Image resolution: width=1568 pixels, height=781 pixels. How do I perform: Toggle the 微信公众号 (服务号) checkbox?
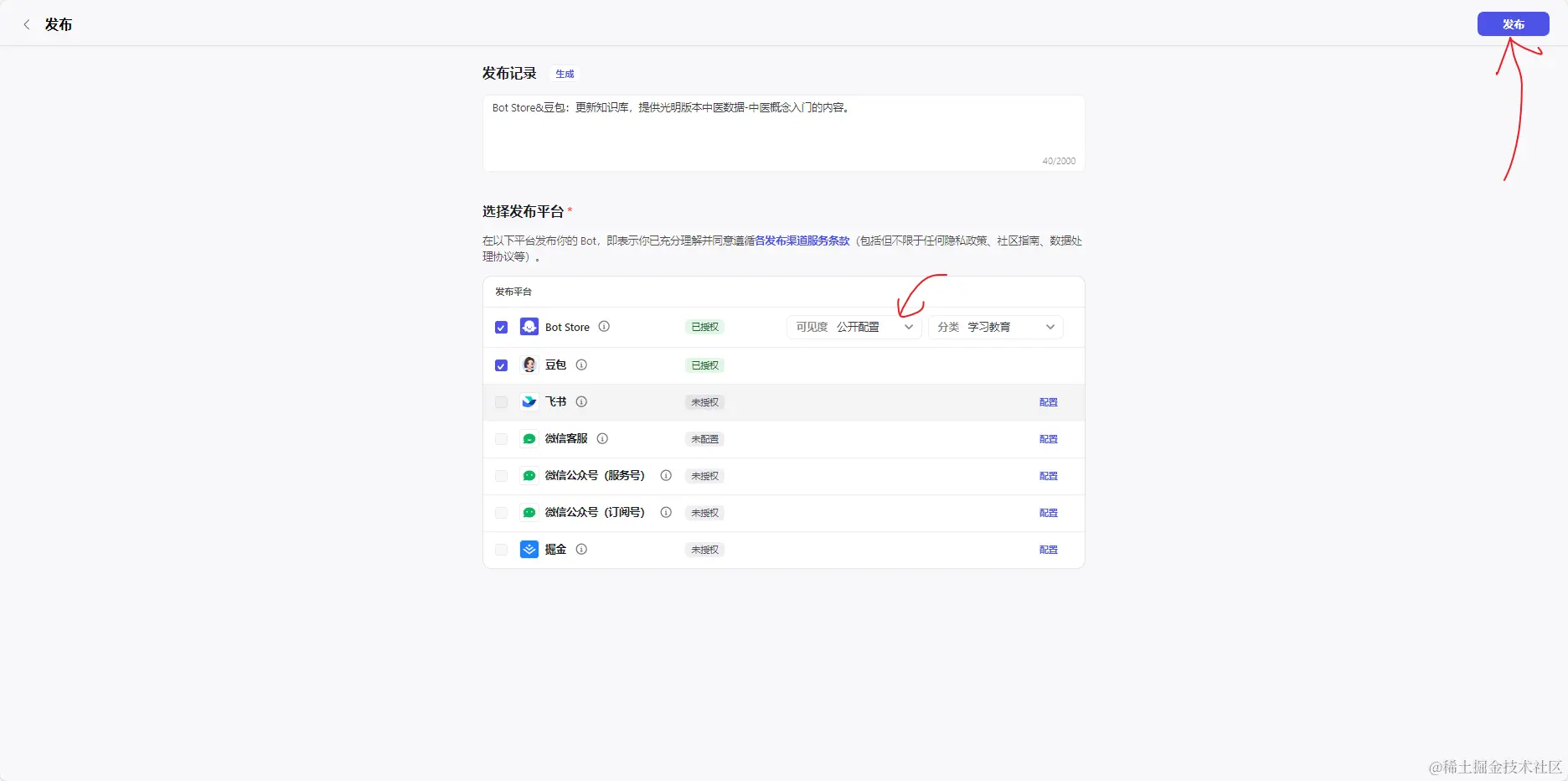coord(501,476)
